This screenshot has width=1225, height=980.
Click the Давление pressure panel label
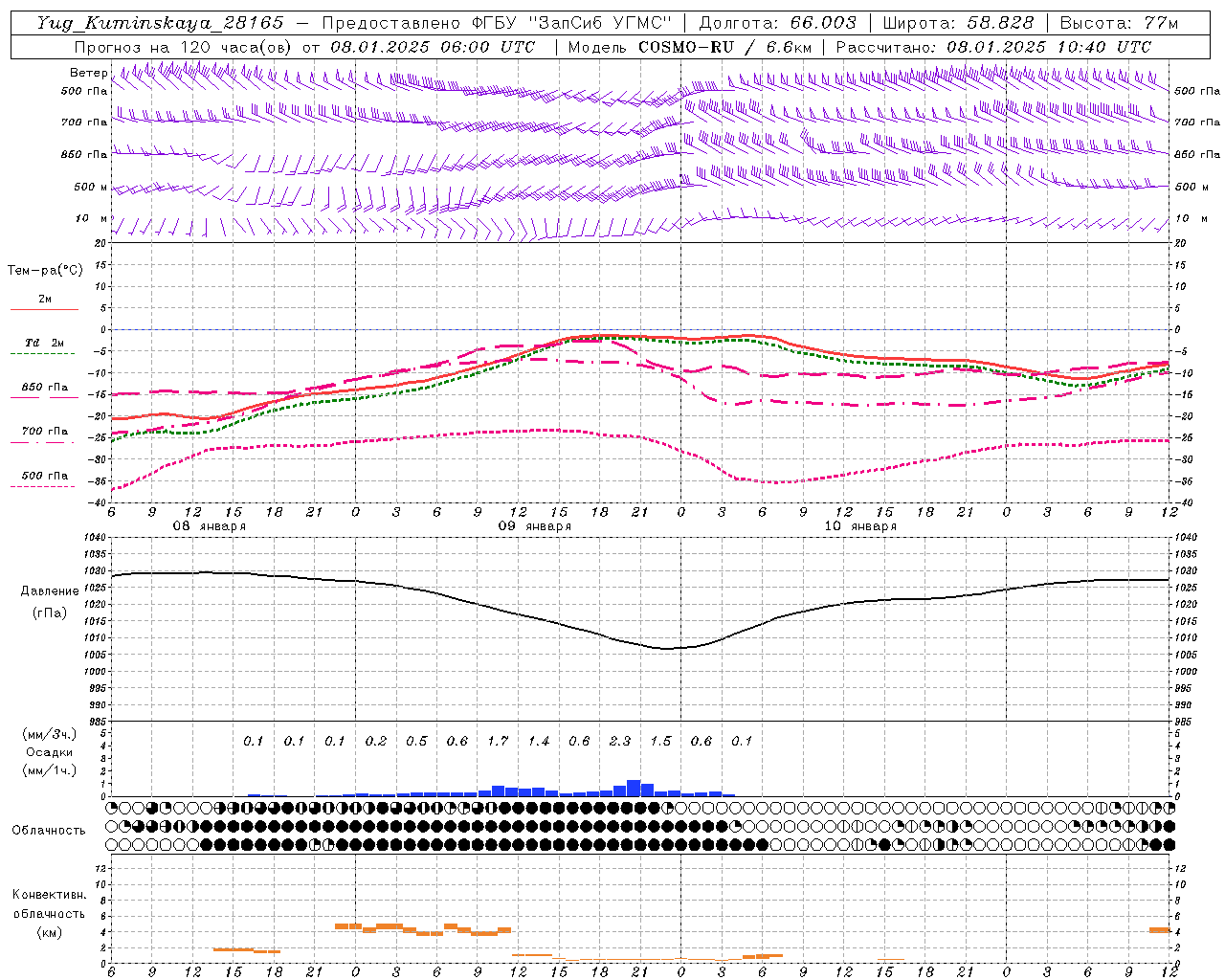[x=50, y=591]
